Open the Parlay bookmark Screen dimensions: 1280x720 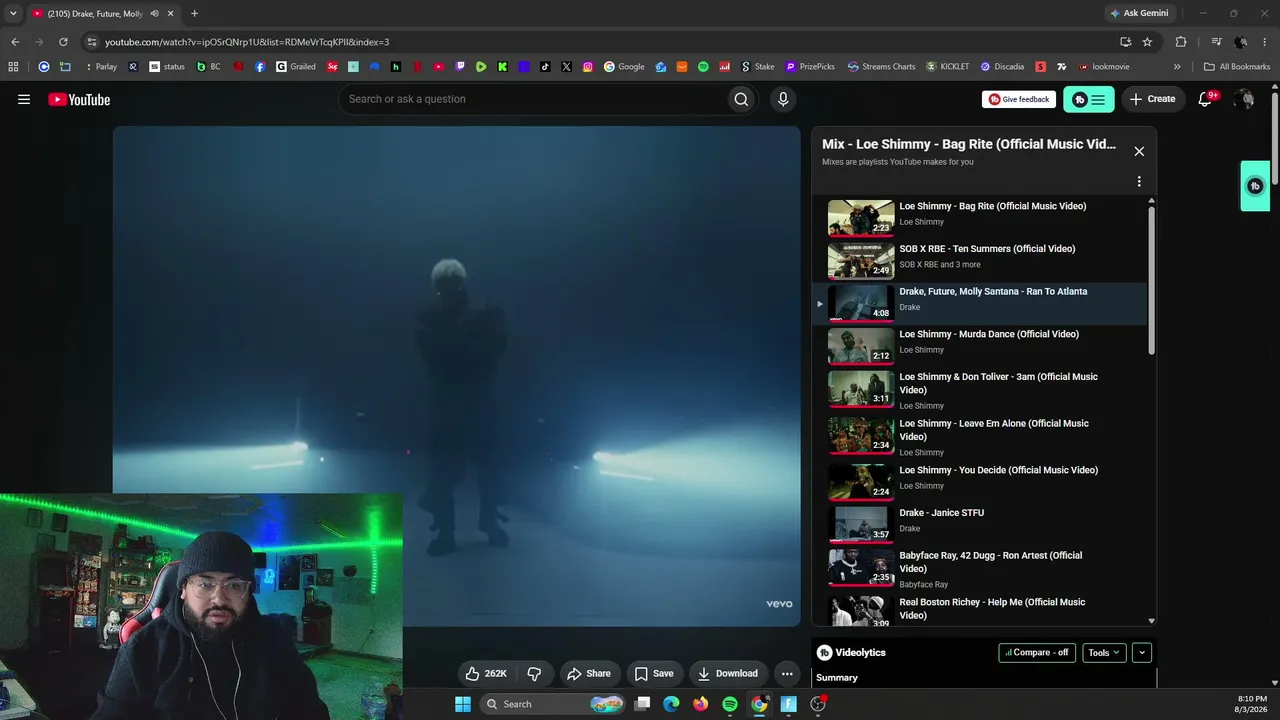pyautogui.click(x=100, y=67)
